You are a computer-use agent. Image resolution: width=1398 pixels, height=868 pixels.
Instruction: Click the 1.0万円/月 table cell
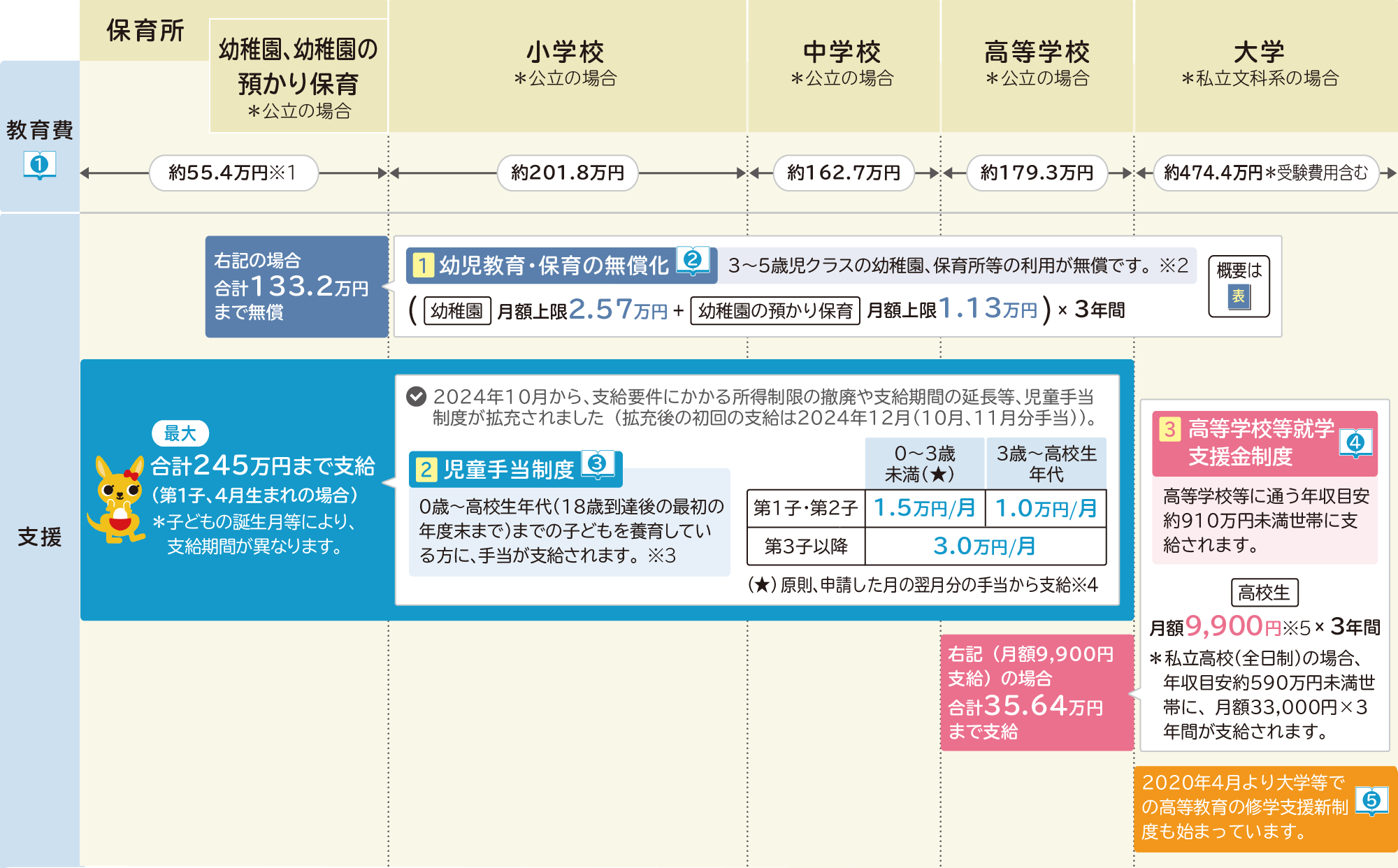[x=1046, y=508]
